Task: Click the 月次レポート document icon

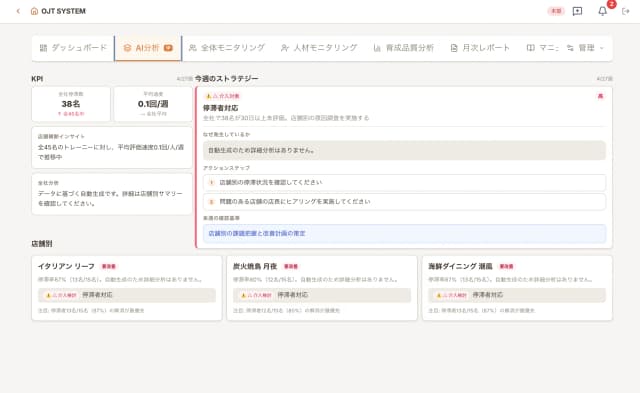Action: (454, 48)
